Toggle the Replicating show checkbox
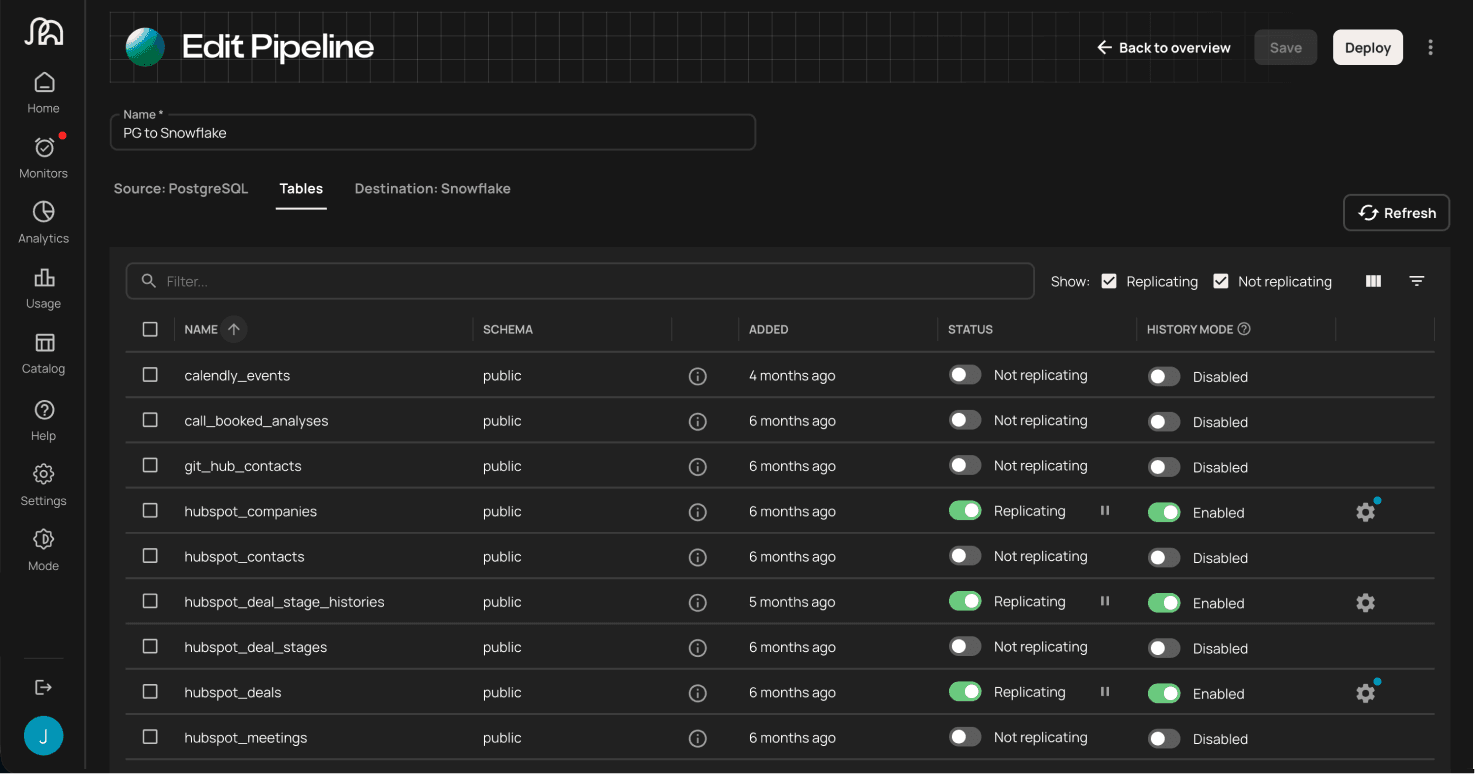 (1109, 281)
